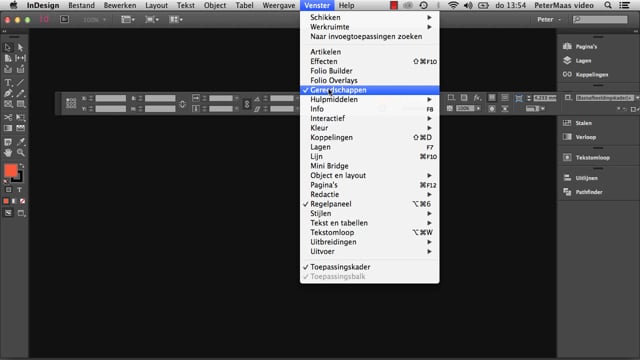Select the Note tool

point(8,142)
